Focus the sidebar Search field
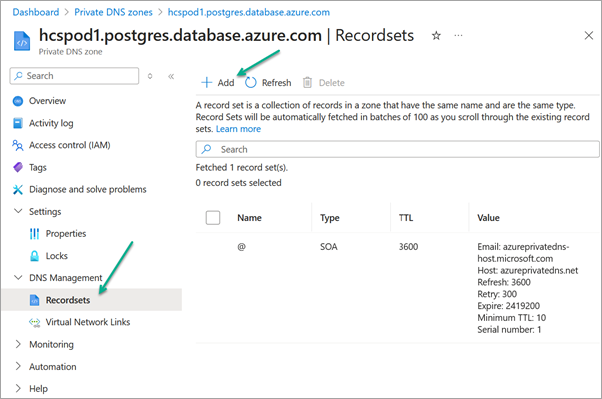This screenshot has height=399, width=602. [x=74, y=76]
